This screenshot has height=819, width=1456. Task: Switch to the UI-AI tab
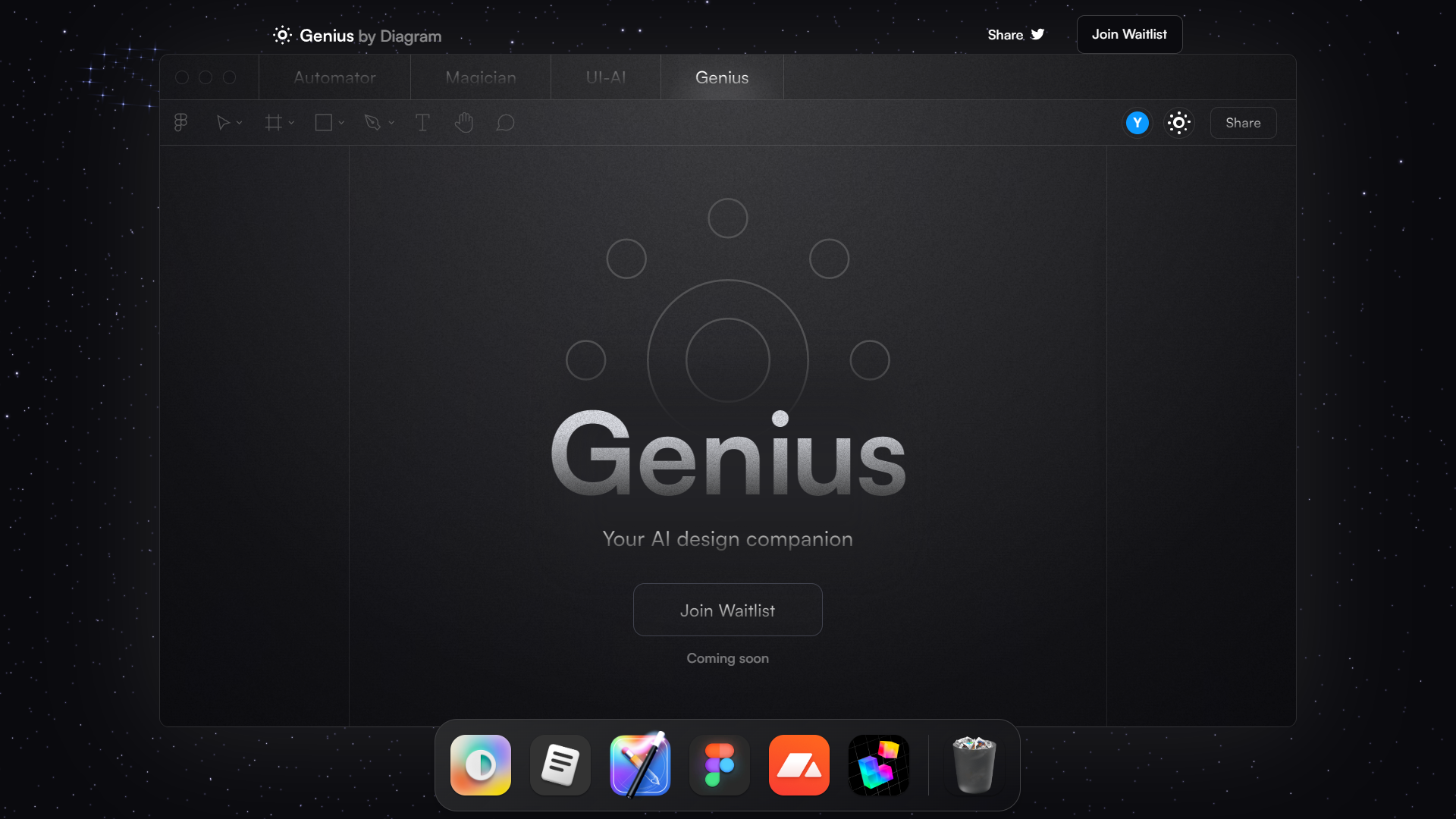click(606, 77)
